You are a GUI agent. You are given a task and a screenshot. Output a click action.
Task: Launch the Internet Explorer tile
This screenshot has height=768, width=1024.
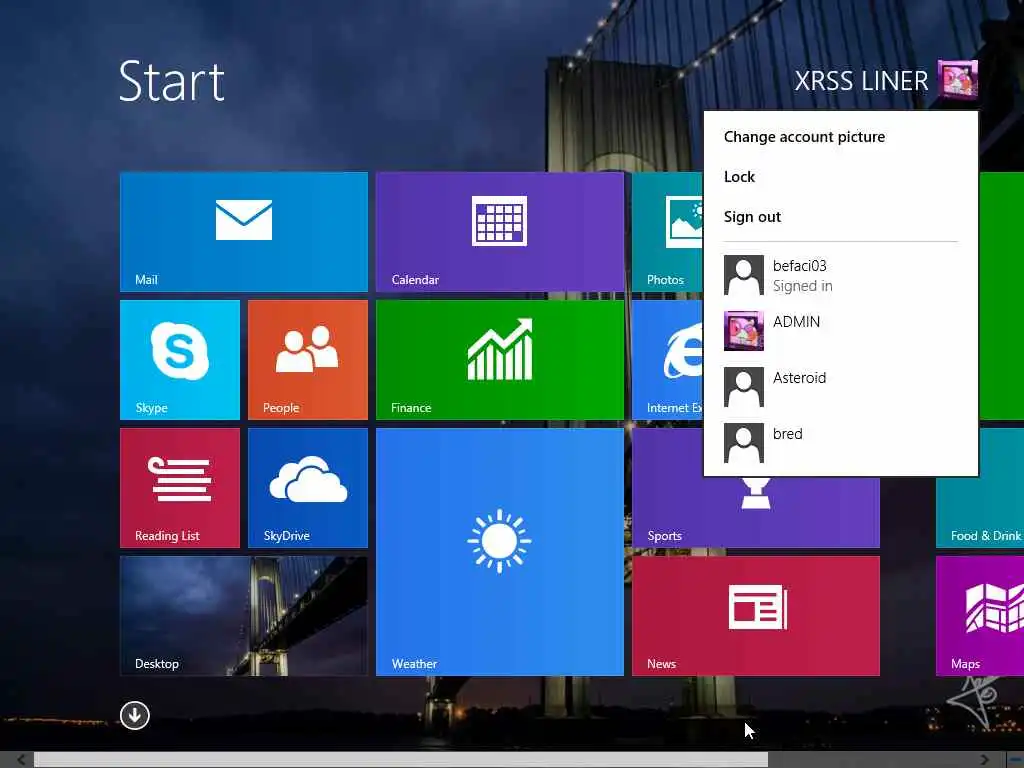point(667,360)
